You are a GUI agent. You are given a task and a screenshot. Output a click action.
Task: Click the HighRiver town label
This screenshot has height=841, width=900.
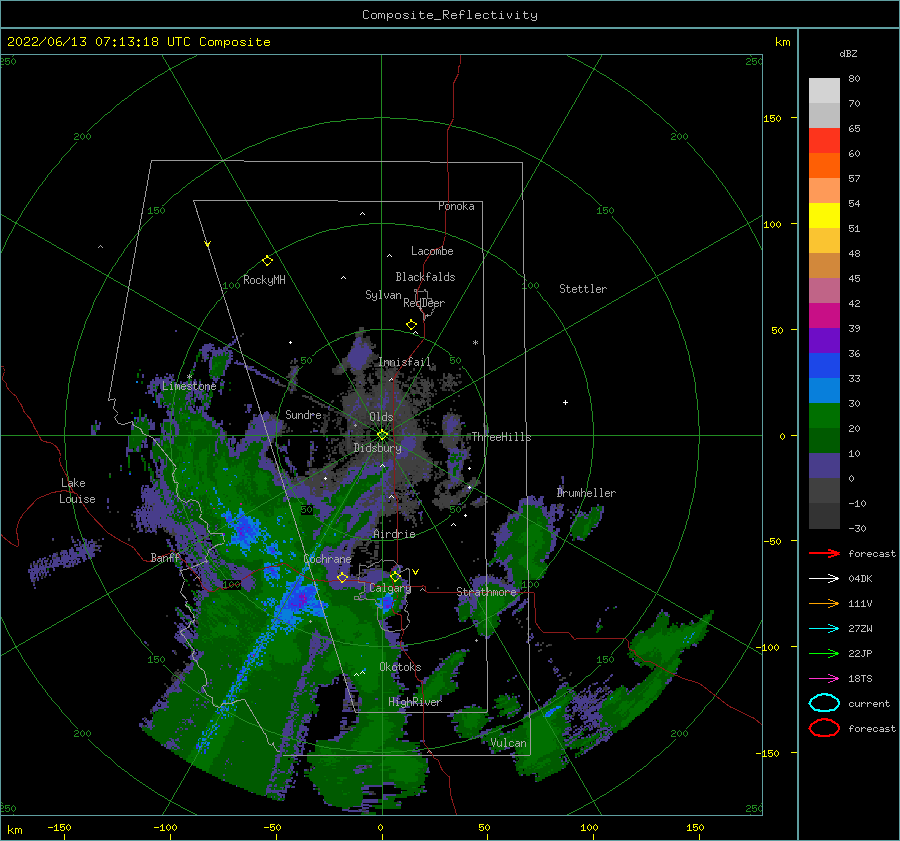point(414,702)
